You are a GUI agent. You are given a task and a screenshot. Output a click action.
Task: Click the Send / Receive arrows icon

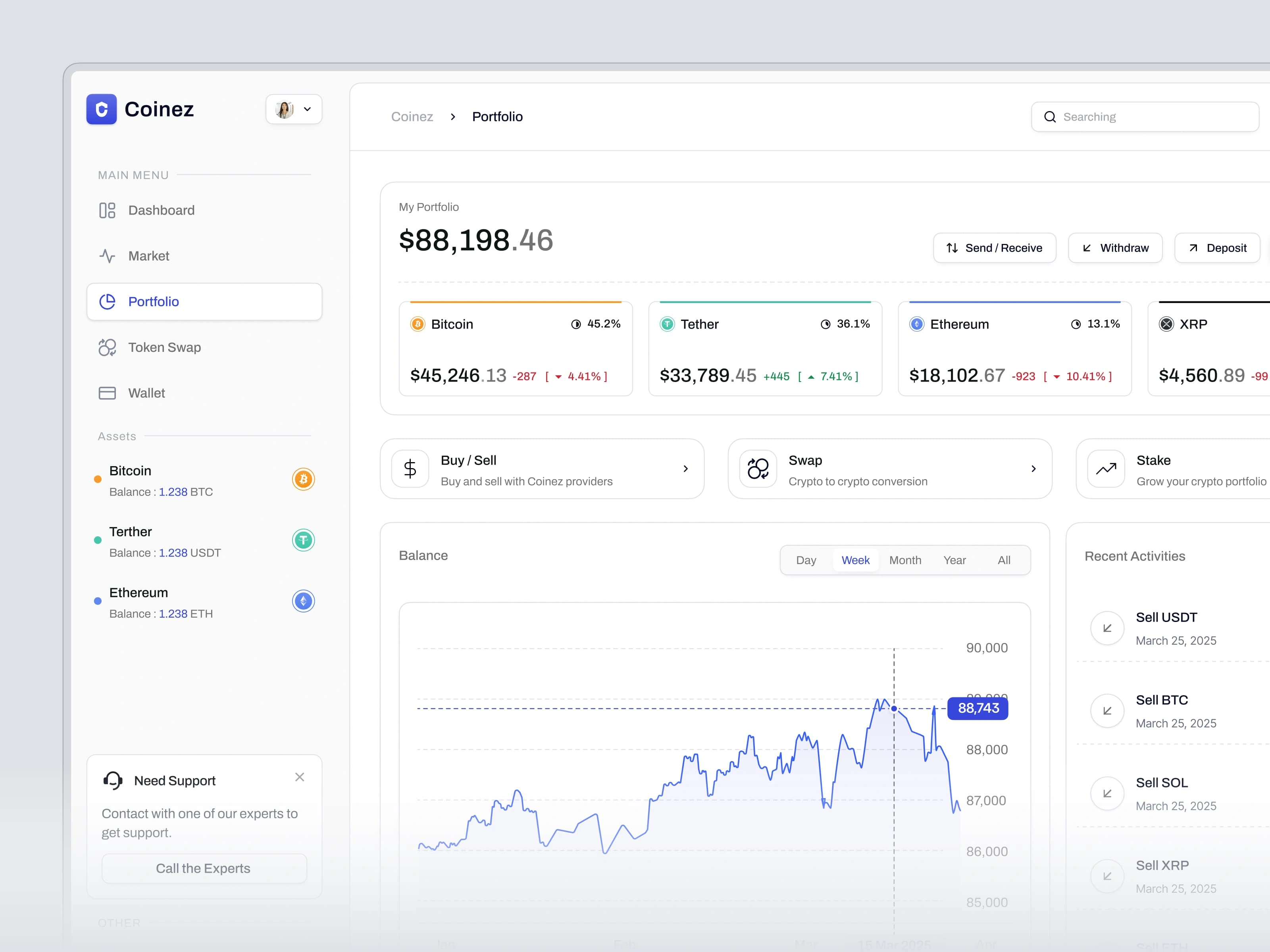[x=952, y=248]
